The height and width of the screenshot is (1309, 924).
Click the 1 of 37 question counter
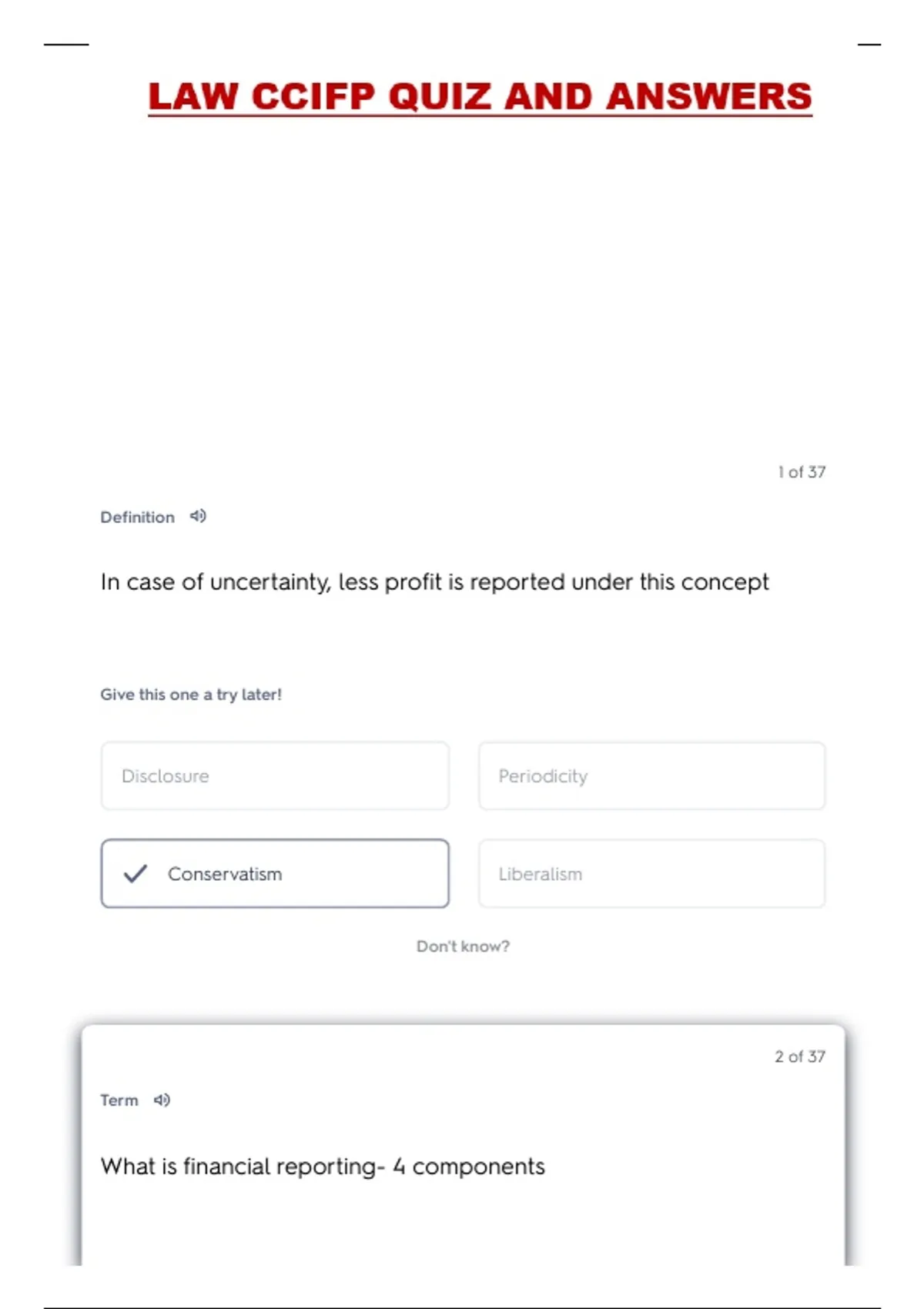(802, 471)
